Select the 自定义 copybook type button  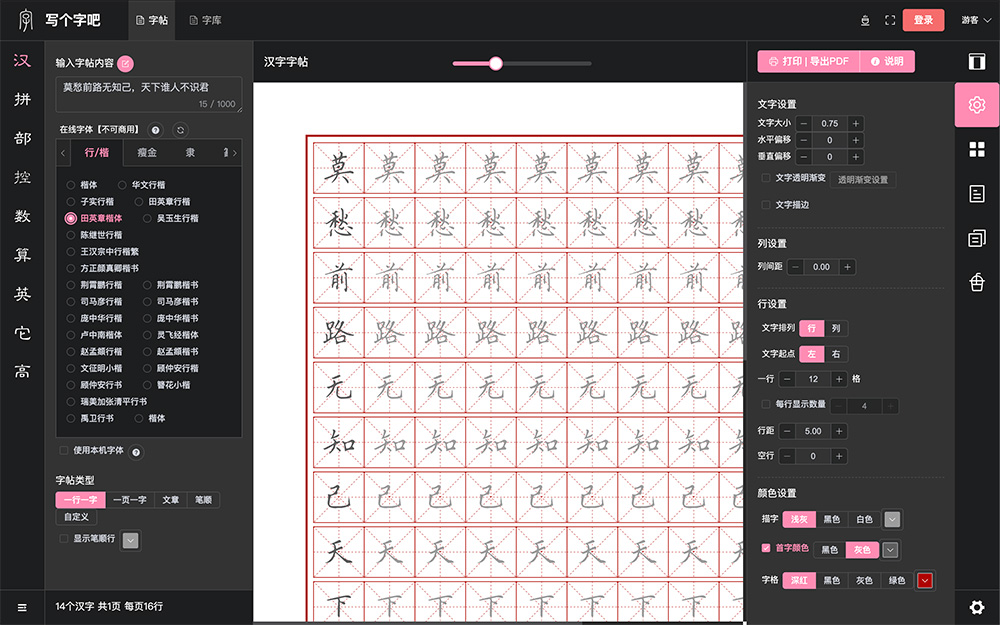(x=77, y=517)
